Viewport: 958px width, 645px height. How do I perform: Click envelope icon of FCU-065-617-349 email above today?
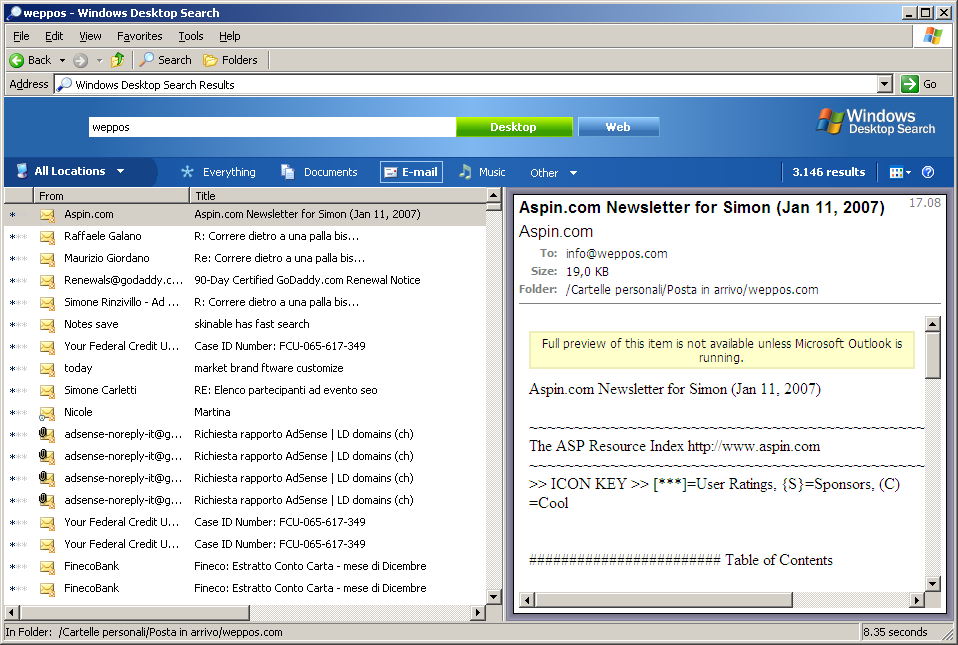(47, 346)
